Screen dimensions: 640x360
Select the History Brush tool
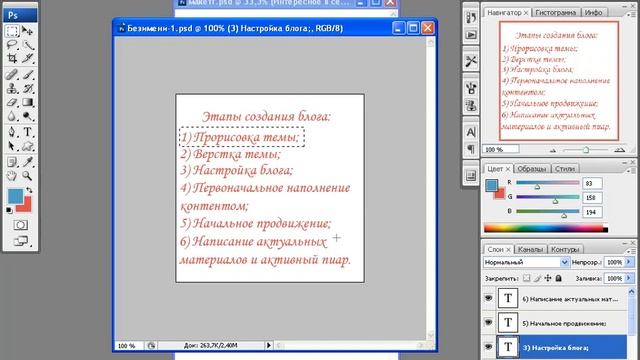(27, 88)
